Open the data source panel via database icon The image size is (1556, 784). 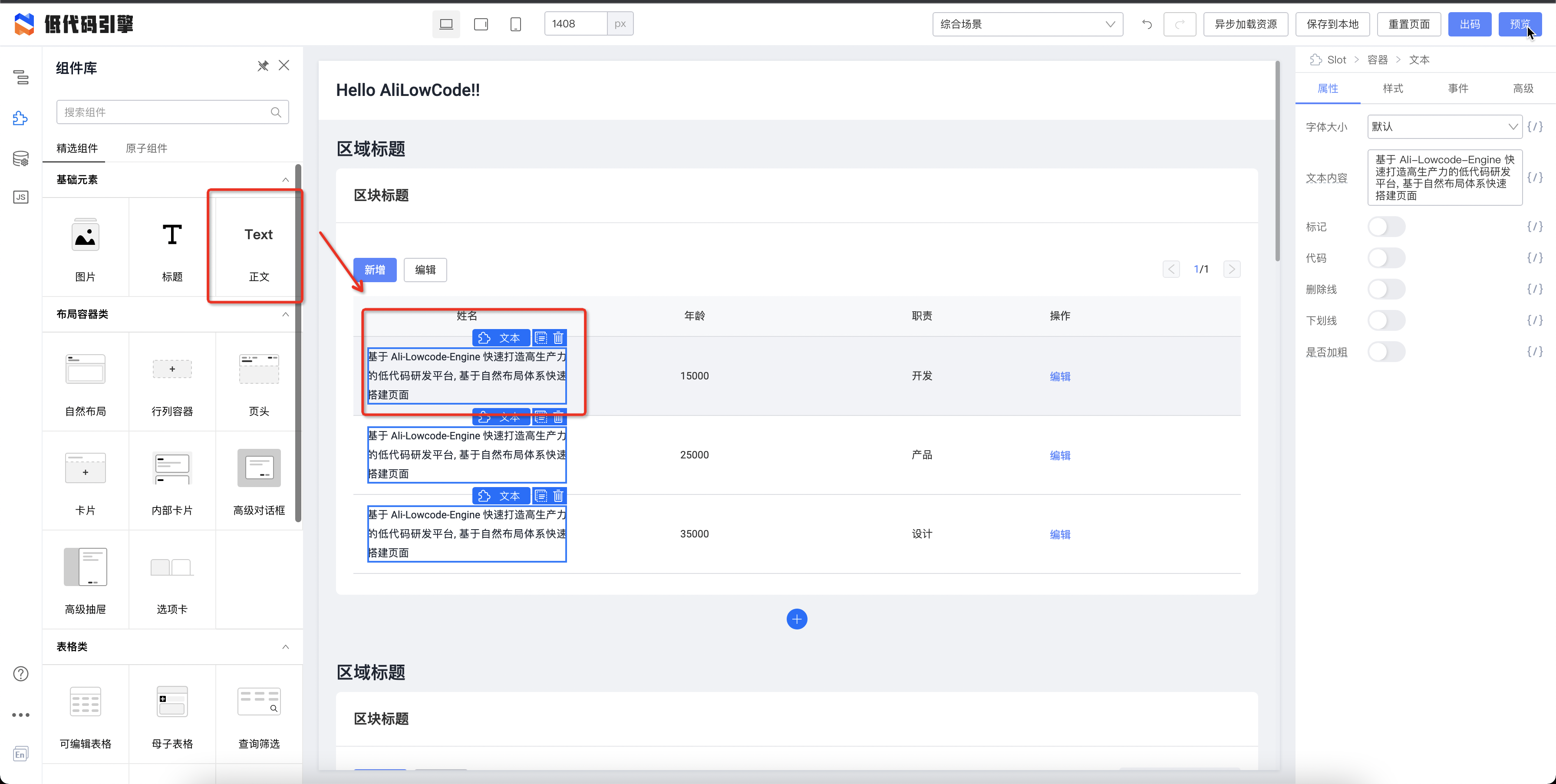tap(20, 158)
